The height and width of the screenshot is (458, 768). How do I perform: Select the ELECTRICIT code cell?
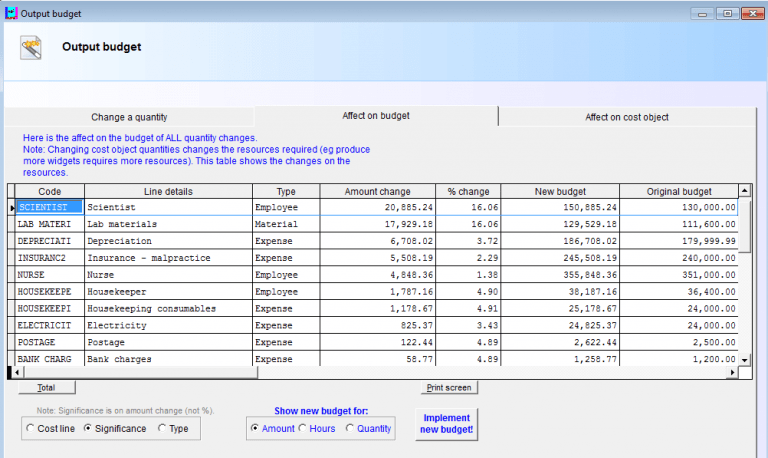pos(49,325)
